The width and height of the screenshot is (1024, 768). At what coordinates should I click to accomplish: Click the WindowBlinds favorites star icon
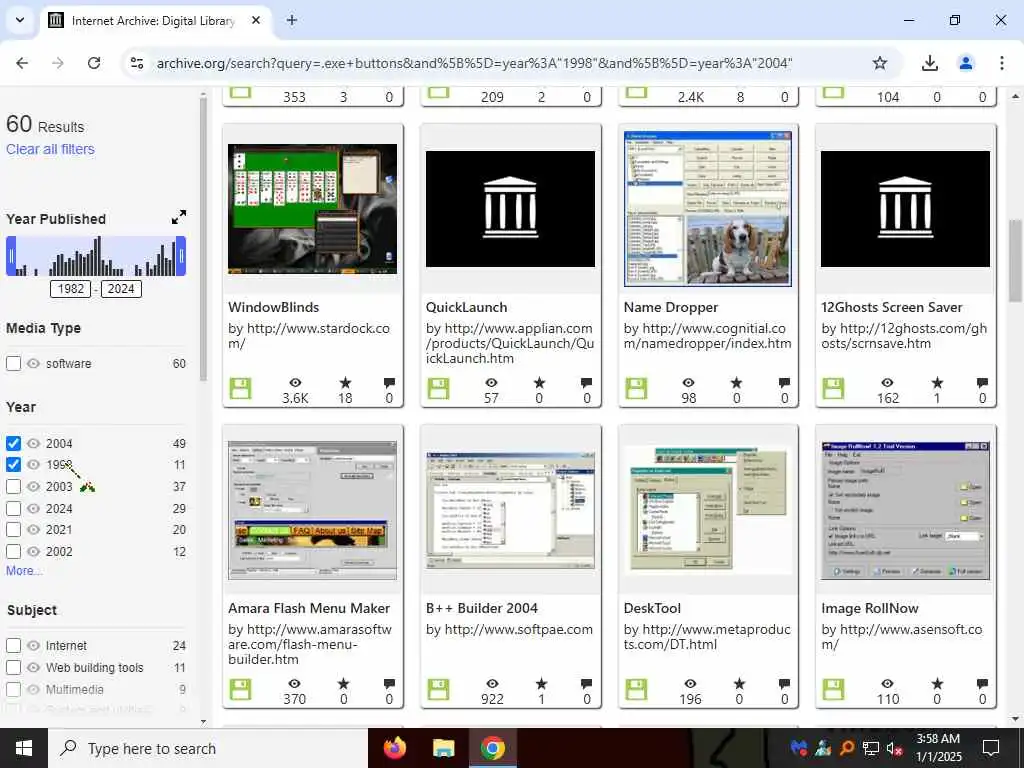(x=345, y=383)
